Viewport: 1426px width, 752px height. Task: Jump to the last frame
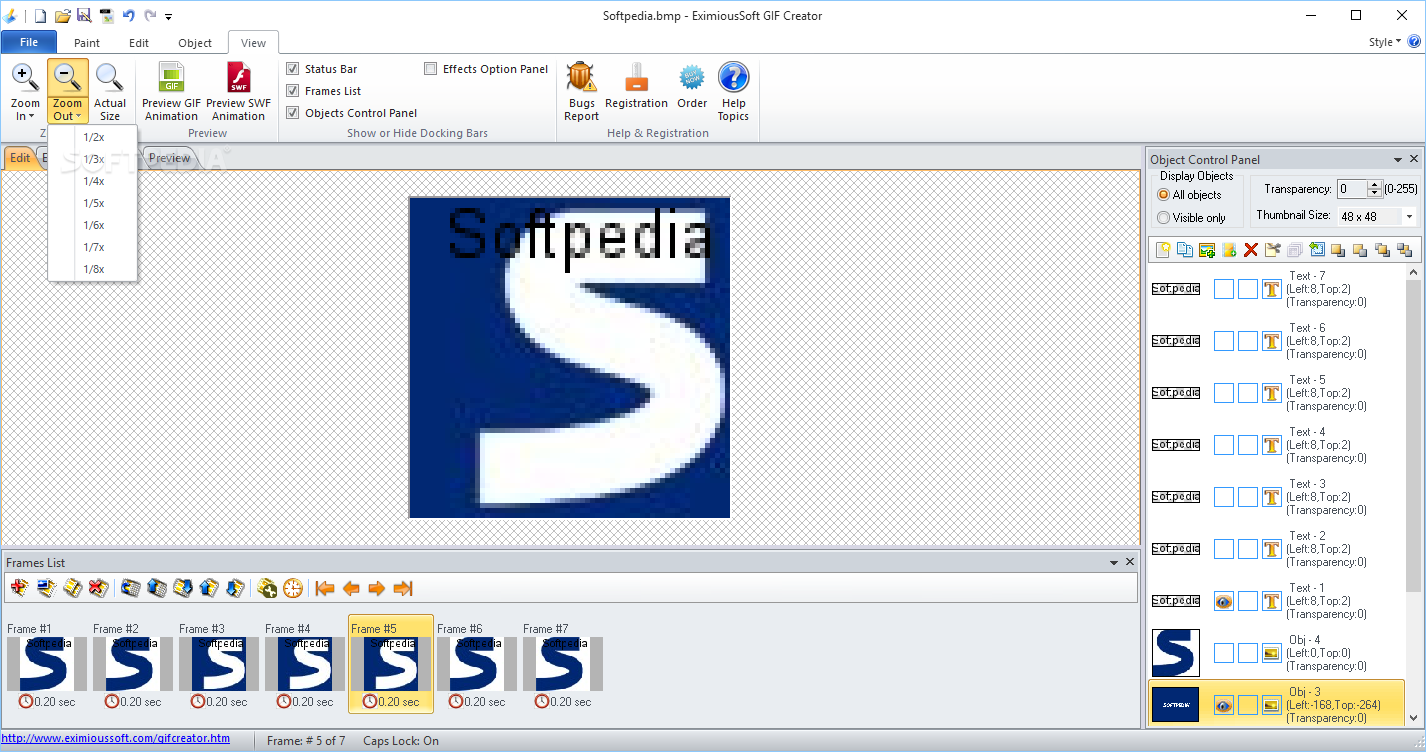[x=402, y=588]
